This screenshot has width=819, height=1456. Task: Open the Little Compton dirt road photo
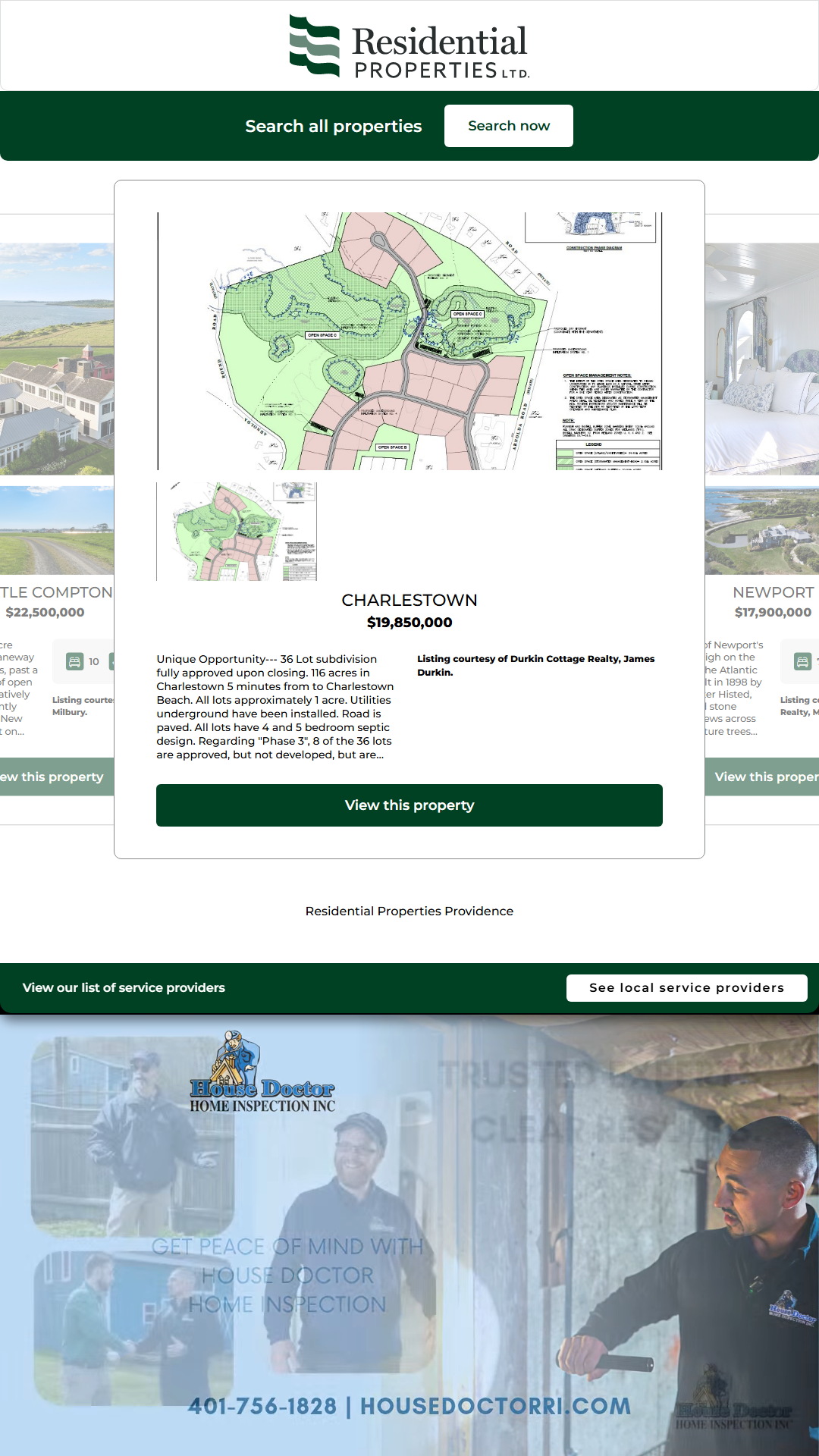point(57,530)
